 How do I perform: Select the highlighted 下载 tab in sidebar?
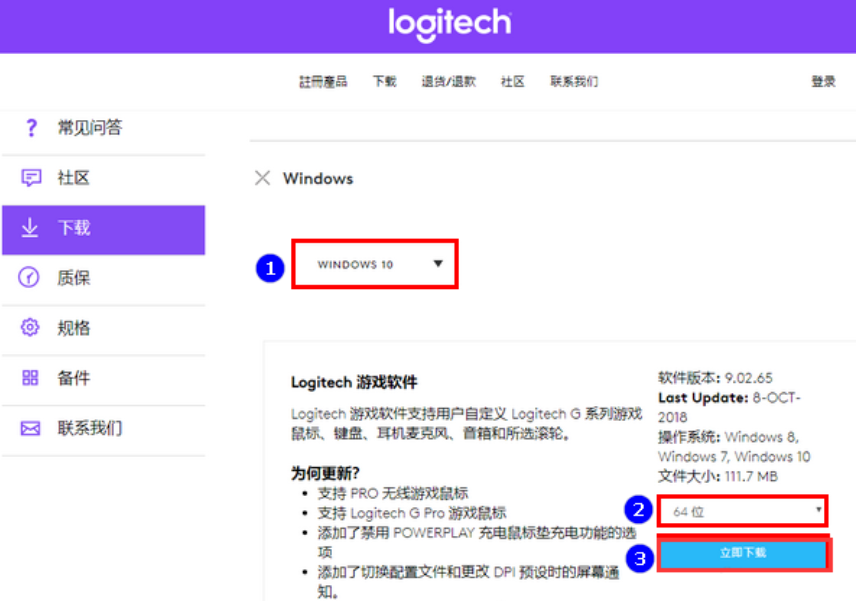coord(103,229)
